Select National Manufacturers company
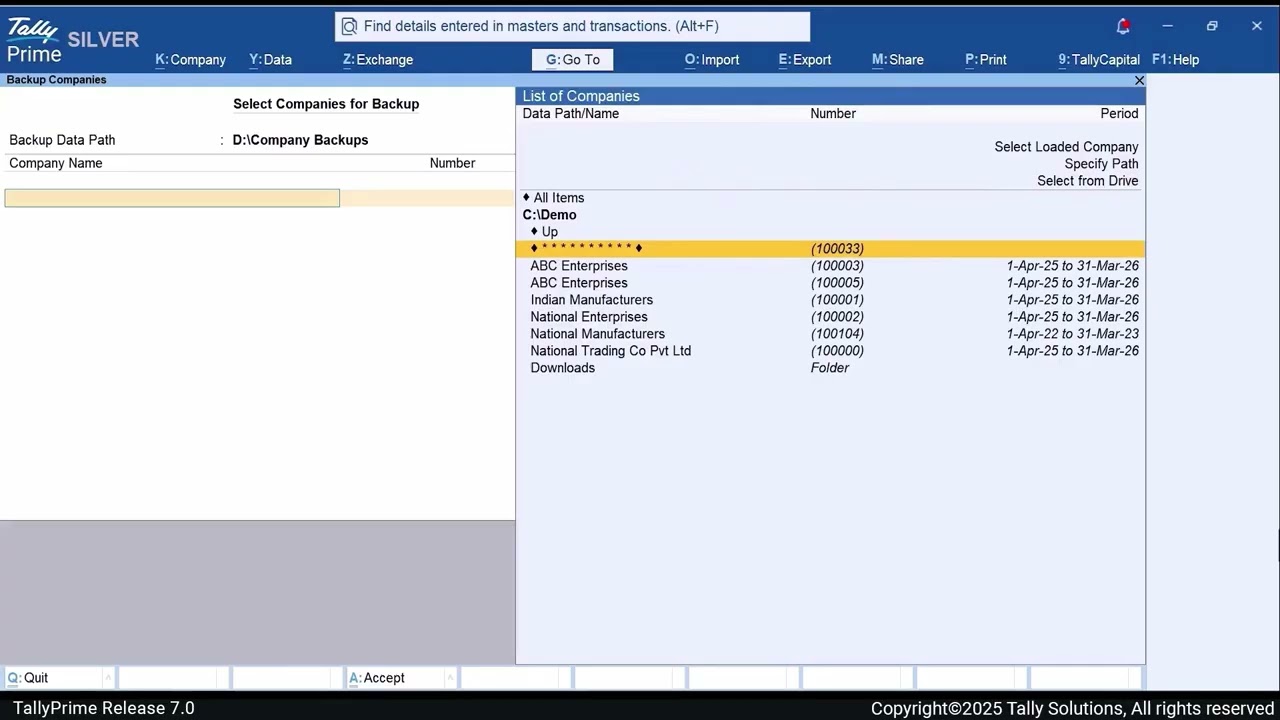Screen dimensions: 1280x720 click(830, 334)
